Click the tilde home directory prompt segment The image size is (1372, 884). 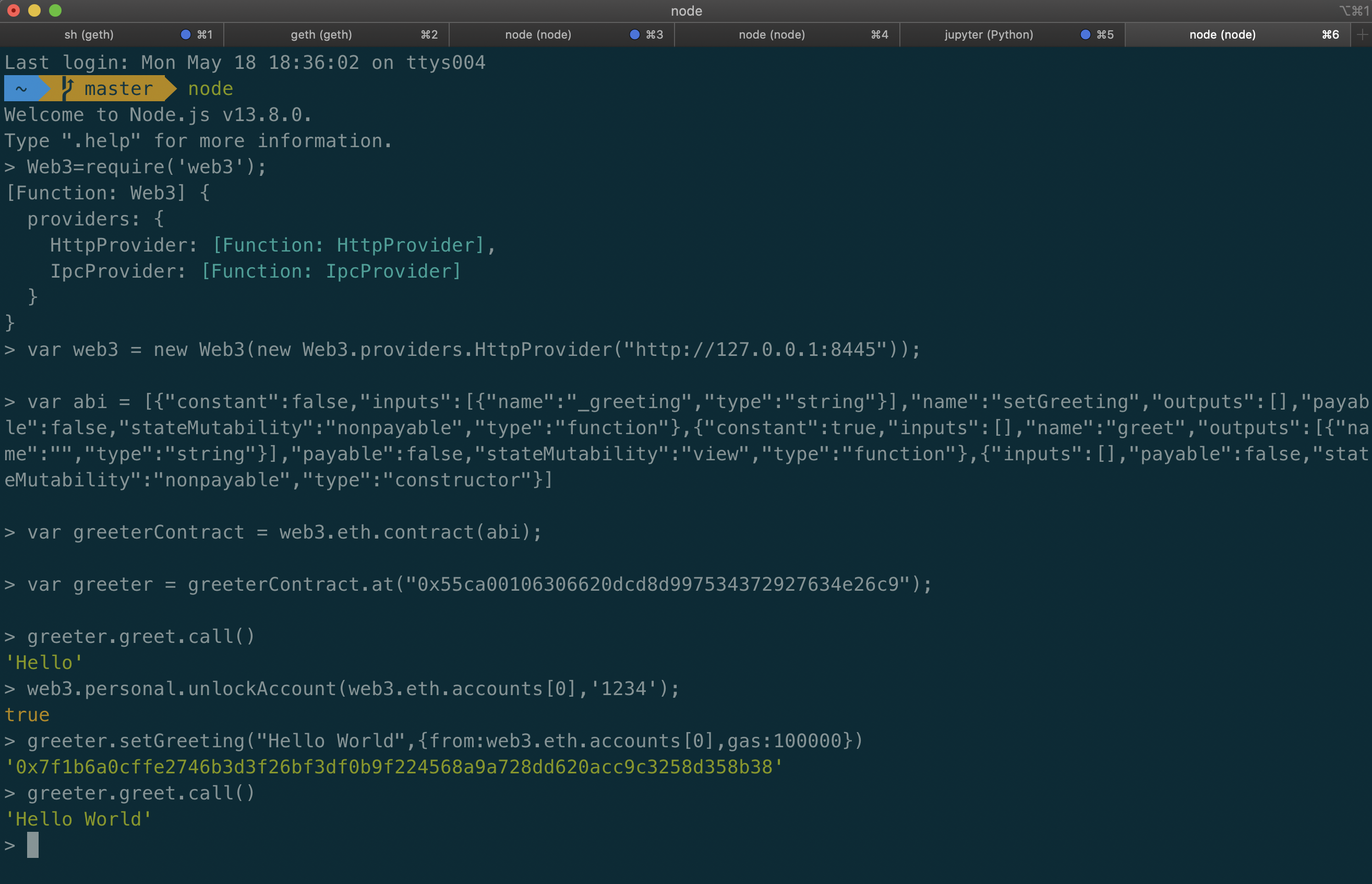point(21,88)
